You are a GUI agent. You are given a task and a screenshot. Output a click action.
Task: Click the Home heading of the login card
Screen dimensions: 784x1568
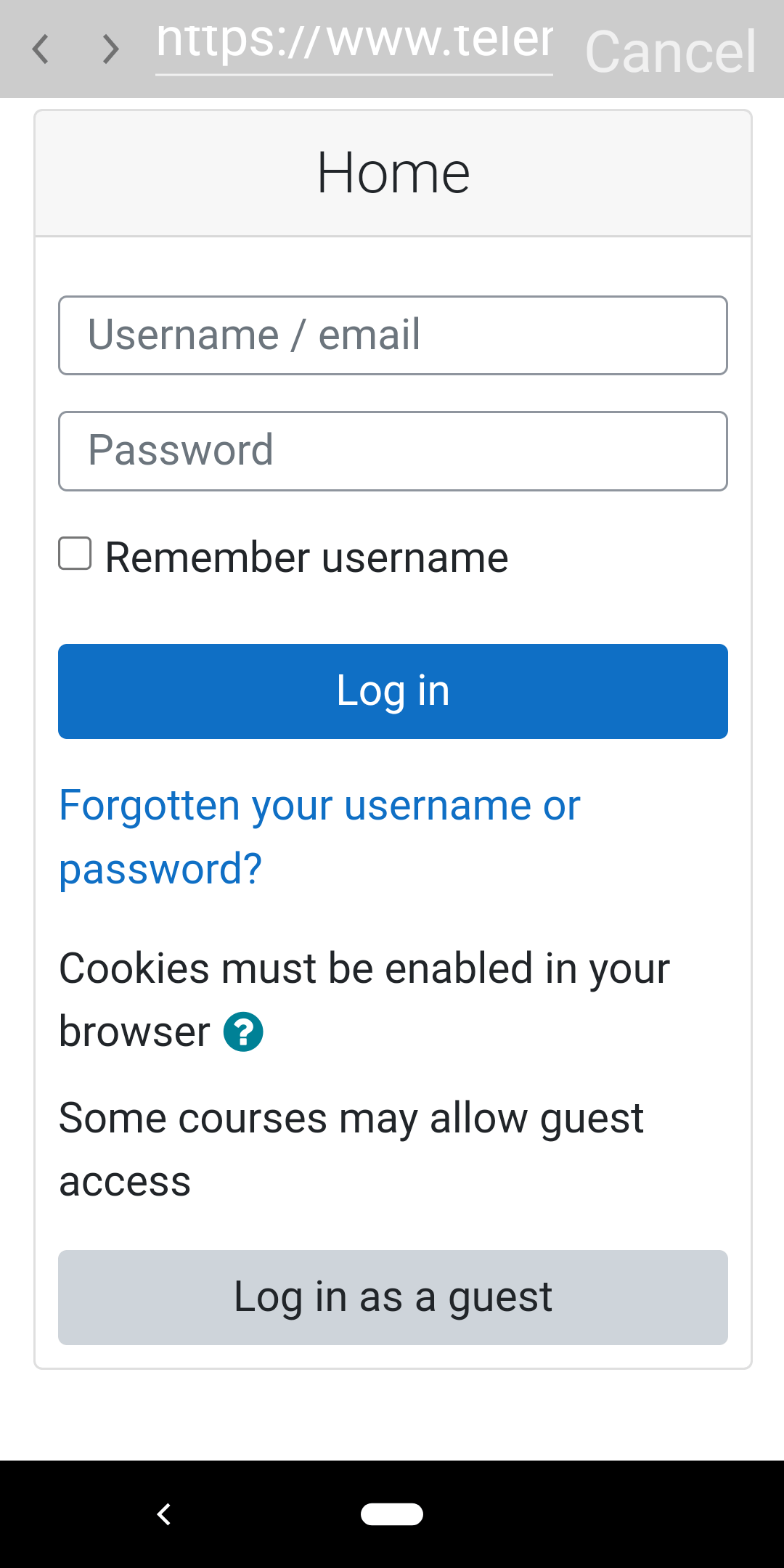pos(393,173)
